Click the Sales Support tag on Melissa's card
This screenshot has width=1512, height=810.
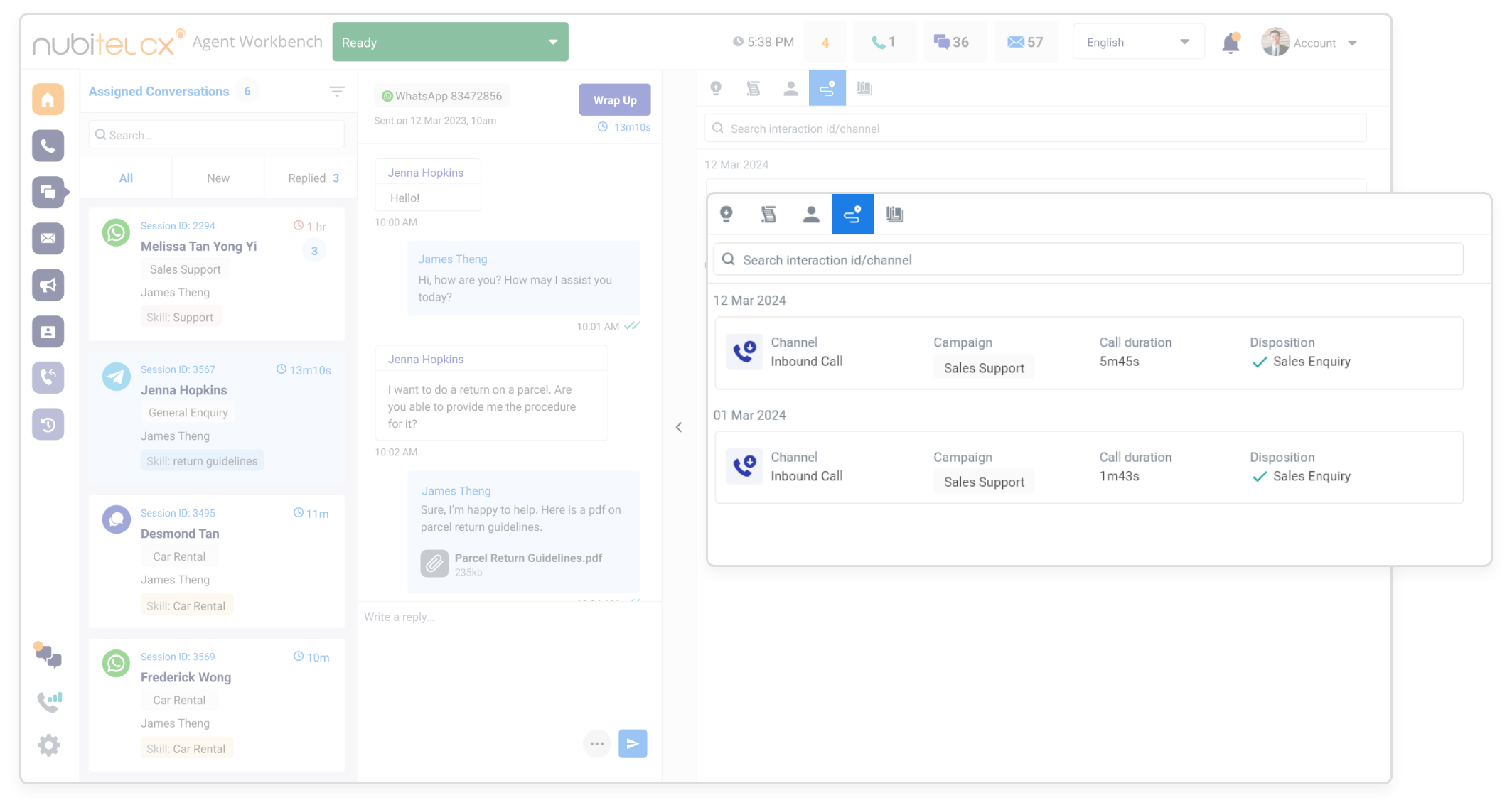pos(185,269)
